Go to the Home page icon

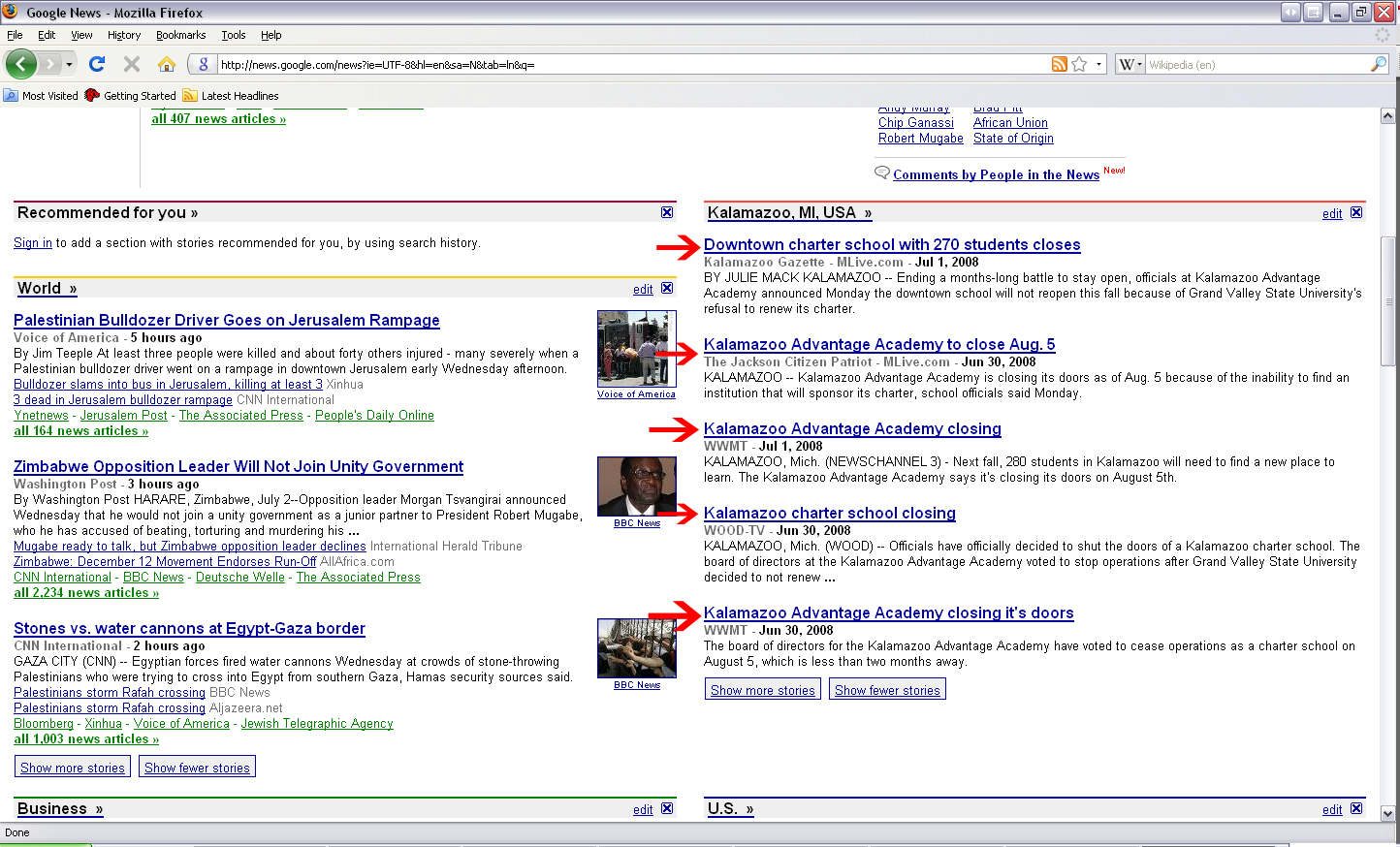tap(167, 64)
